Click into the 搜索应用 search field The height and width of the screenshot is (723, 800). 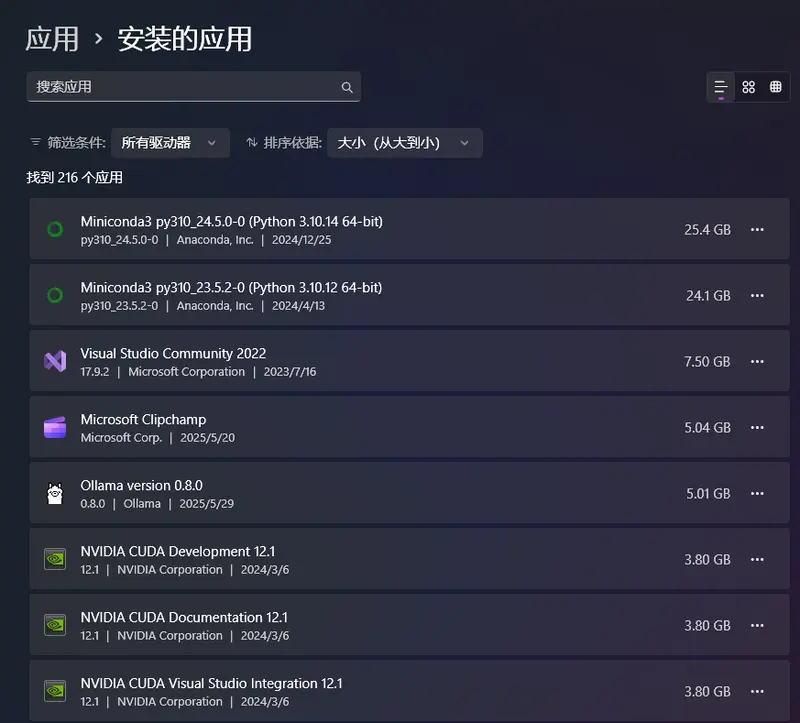pos(193,87)
